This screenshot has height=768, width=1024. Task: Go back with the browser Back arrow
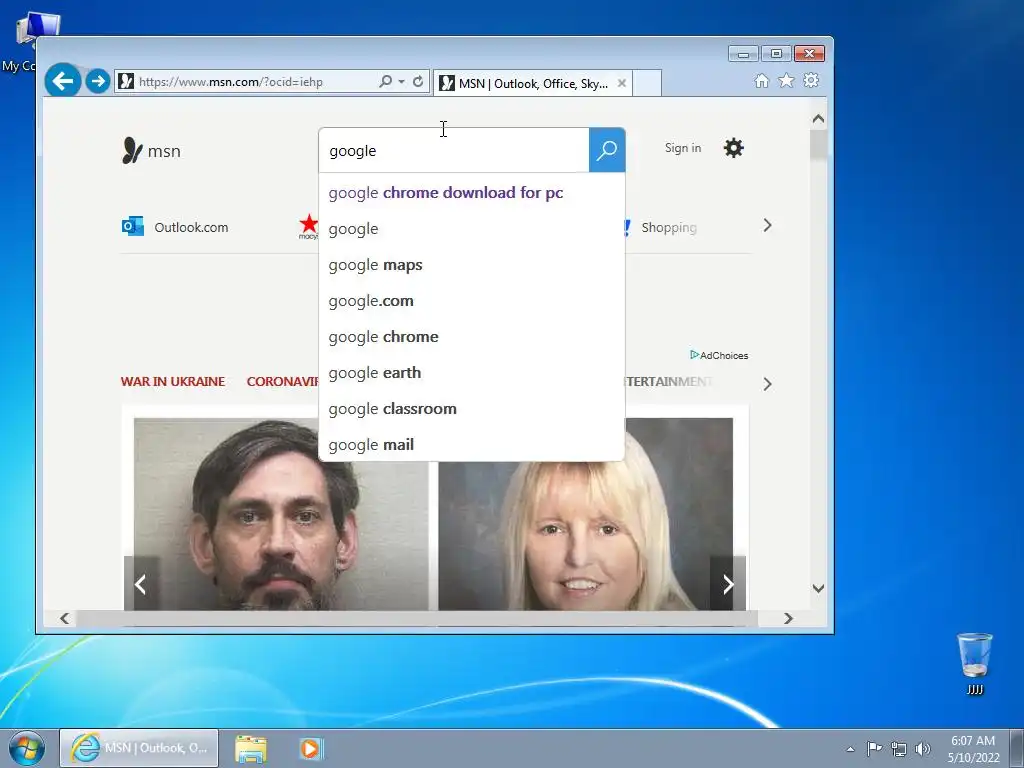pyautogui.click(x=63, y=81)
